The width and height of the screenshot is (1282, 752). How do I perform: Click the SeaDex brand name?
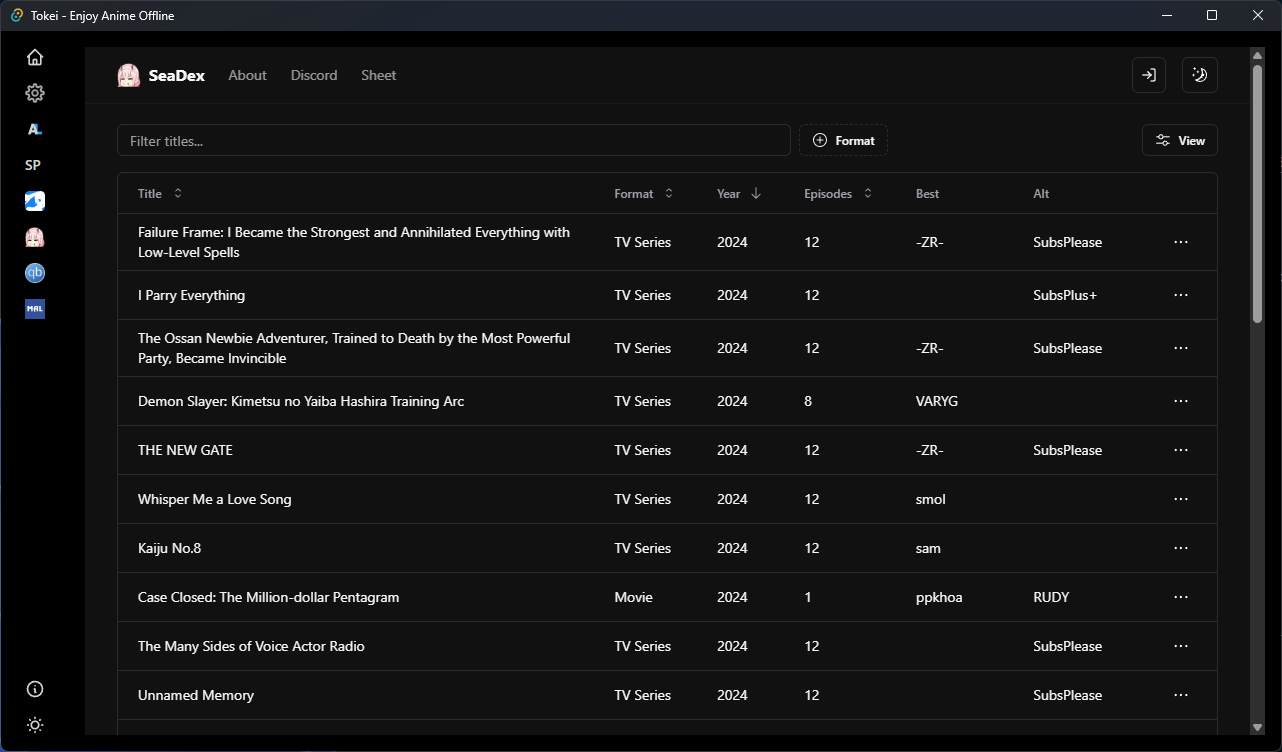click(177, 75)
